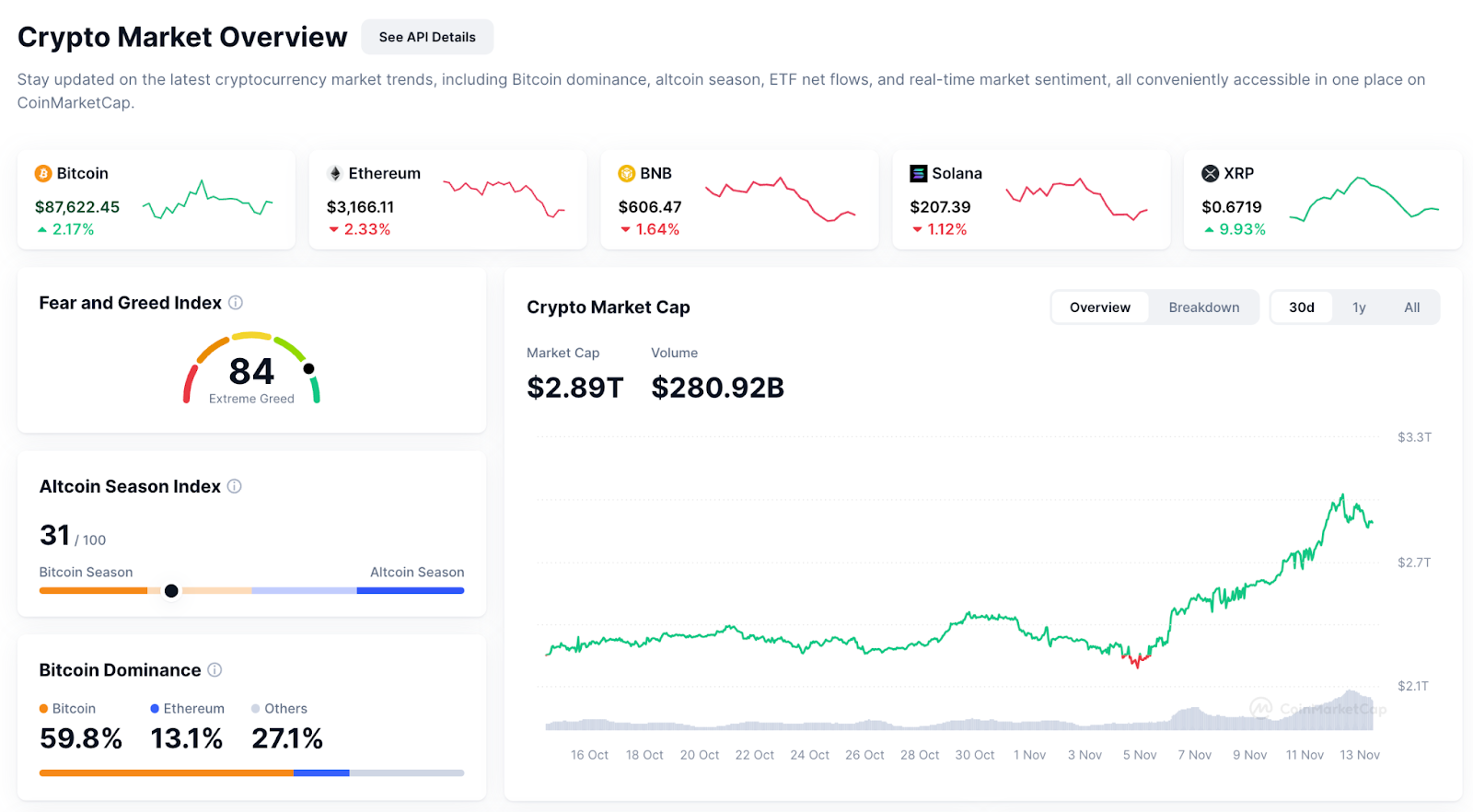Click Bitcoin price $87,622.45
Viewport: 1473px width, 812px height.
(x=77, y=207)
